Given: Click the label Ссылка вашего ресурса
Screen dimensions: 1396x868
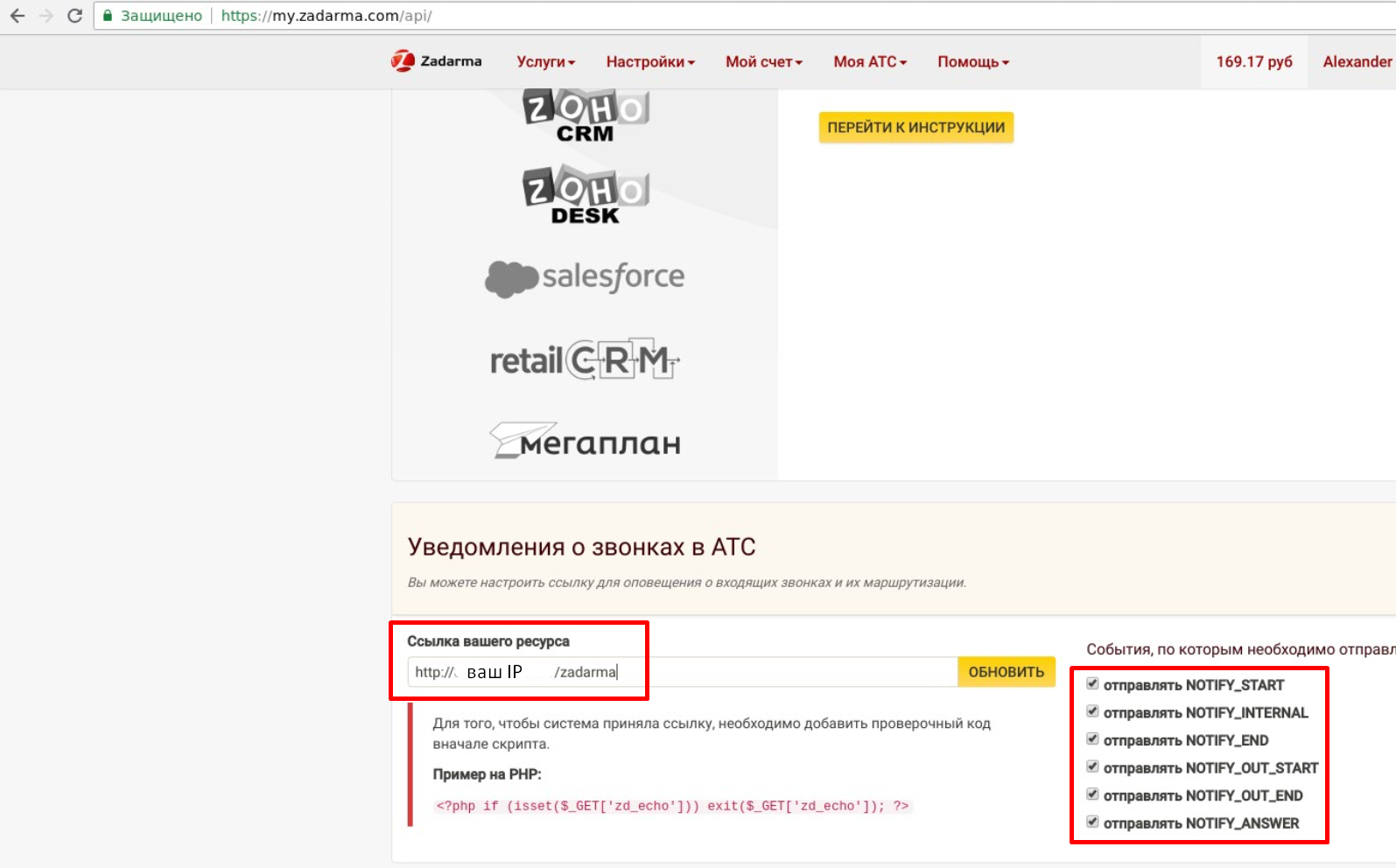Looking at the screenshot, I should click(488, 641).
